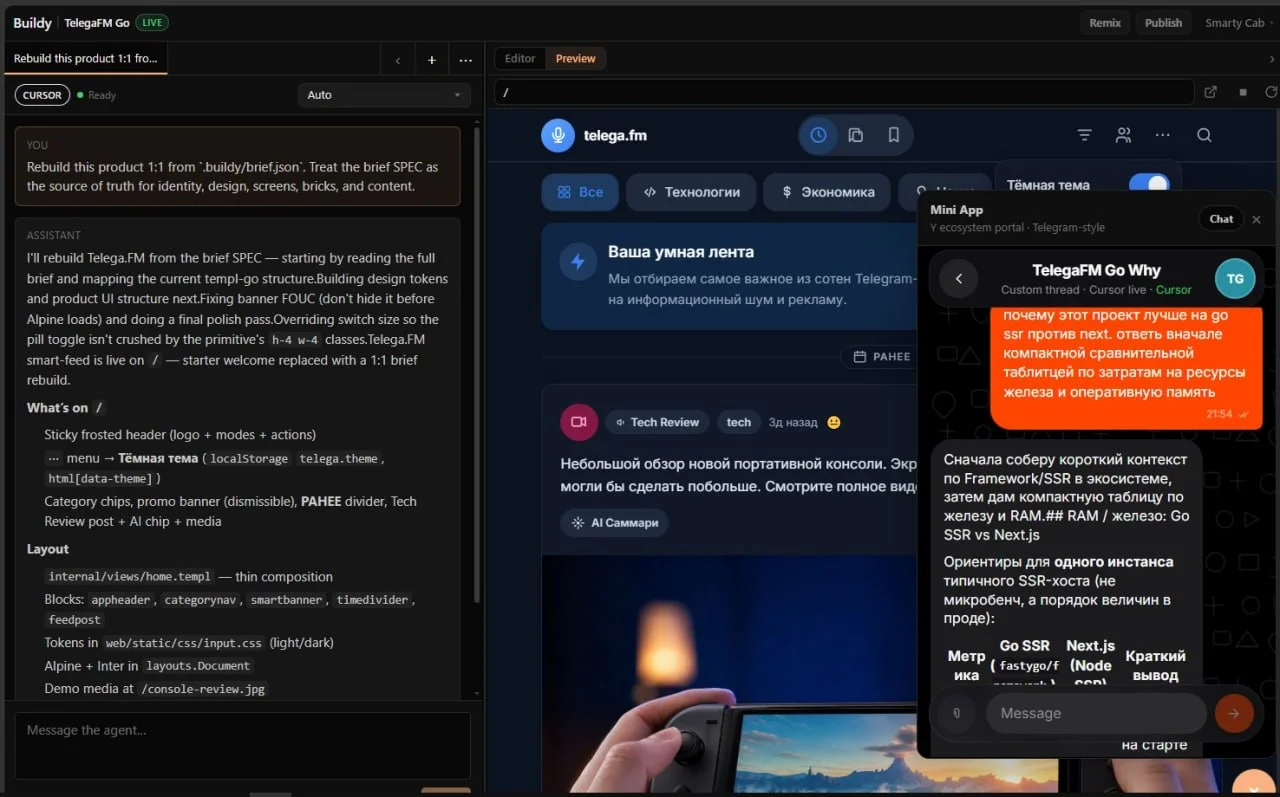The height and width of the screenshot is (797, 1280).
Task: Open the bookmarks mode icon
Action: point(894,135)
